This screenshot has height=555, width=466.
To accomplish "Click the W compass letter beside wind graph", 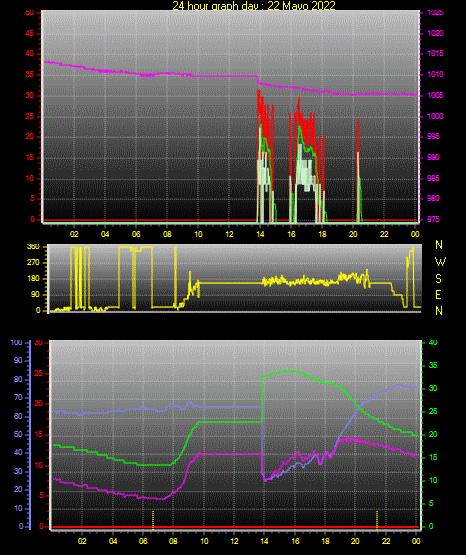I will point(440,262).
